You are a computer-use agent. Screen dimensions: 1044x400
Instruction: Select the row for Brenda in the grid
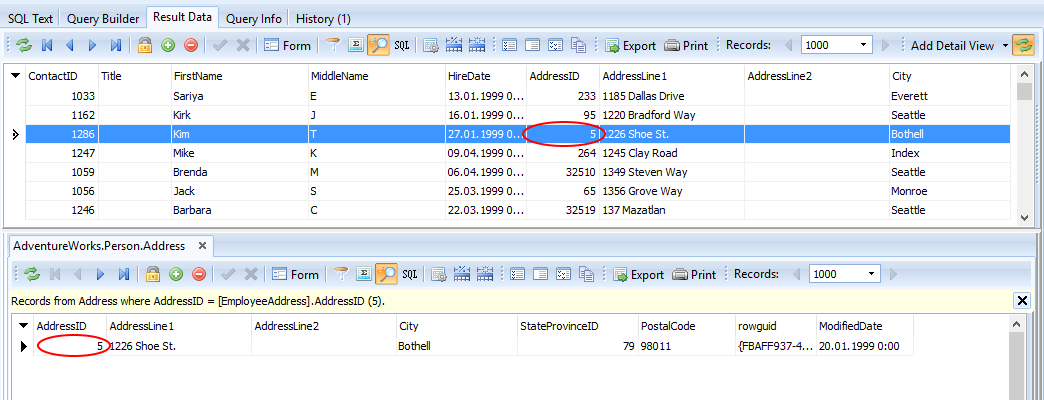click(190, 172)
